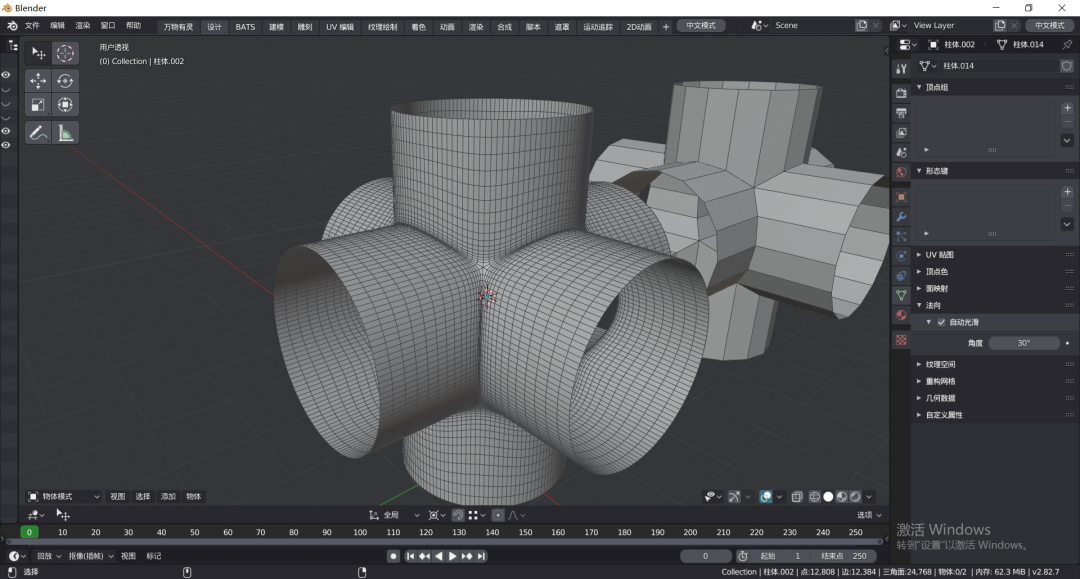Expand the UV 贴图 panel
Screen dimensions: 1080x579
click(938, 255)
